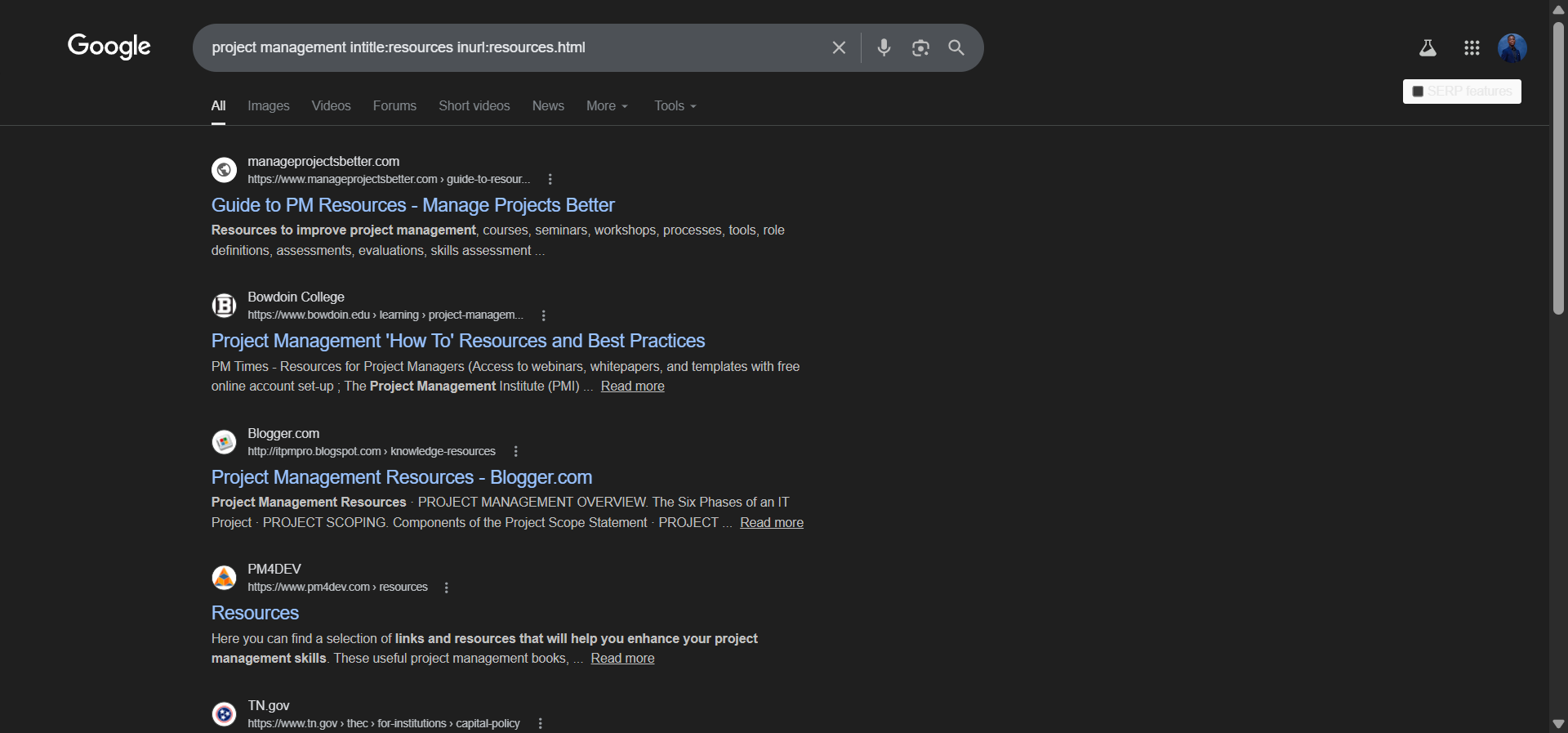1568x733 pixels.
Task: Click the Blogger.com site favicon
Action: (224, 442)
